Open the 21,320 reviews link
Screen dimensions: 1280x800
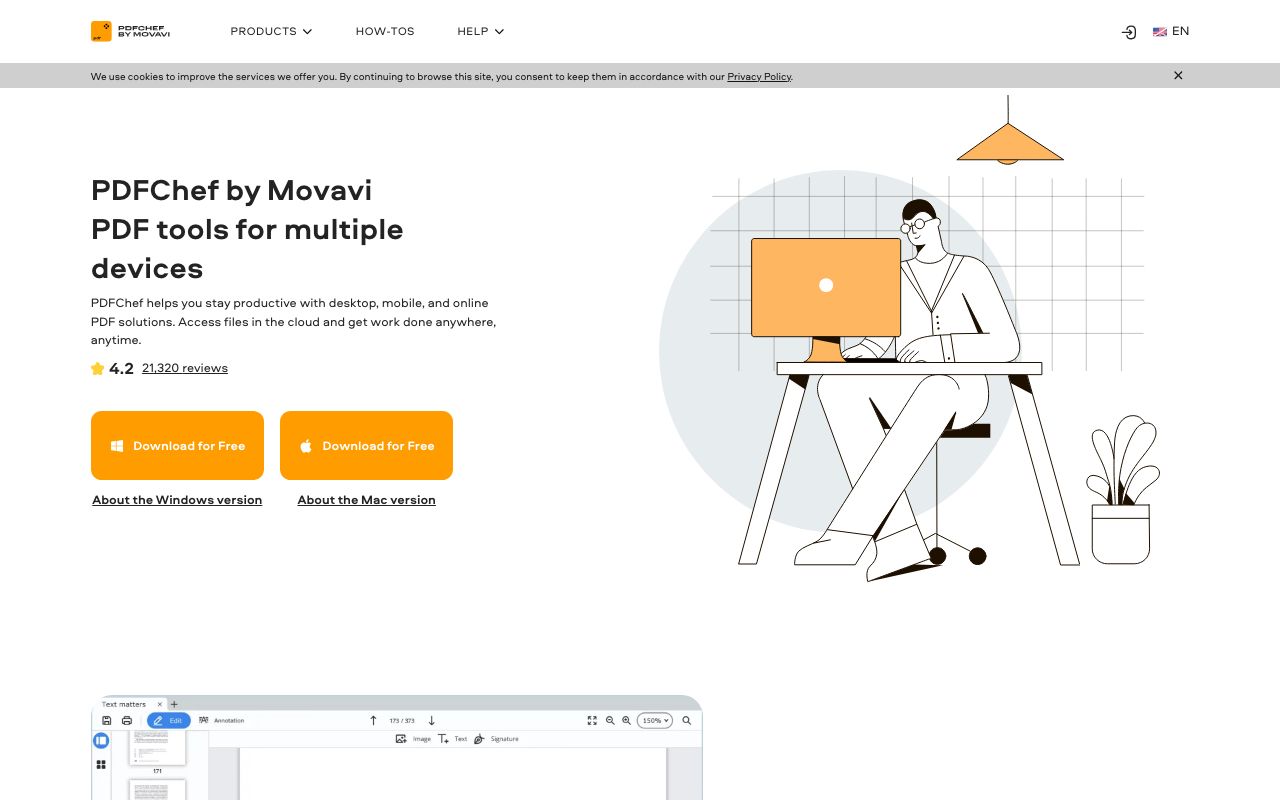click(185, 368)
